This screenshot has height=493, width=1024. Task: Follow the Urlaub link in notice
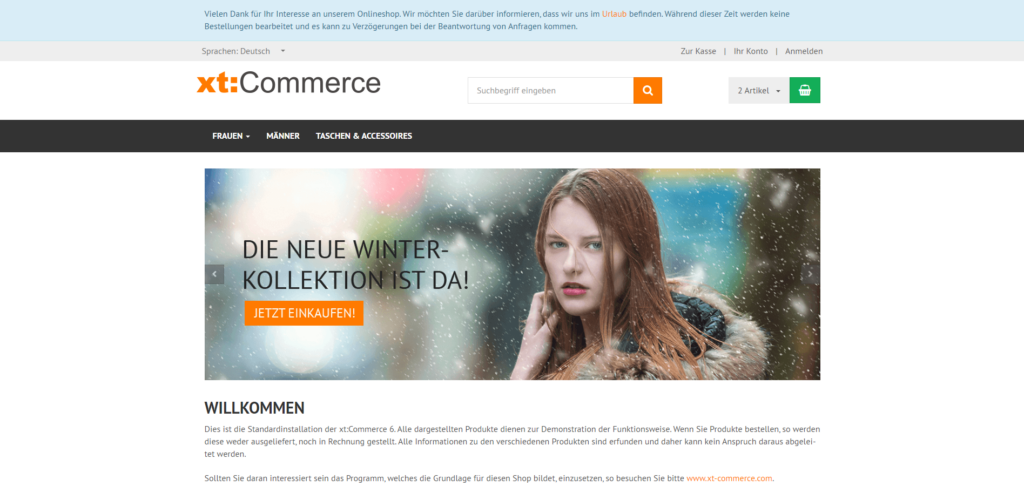tap(614, 14)
